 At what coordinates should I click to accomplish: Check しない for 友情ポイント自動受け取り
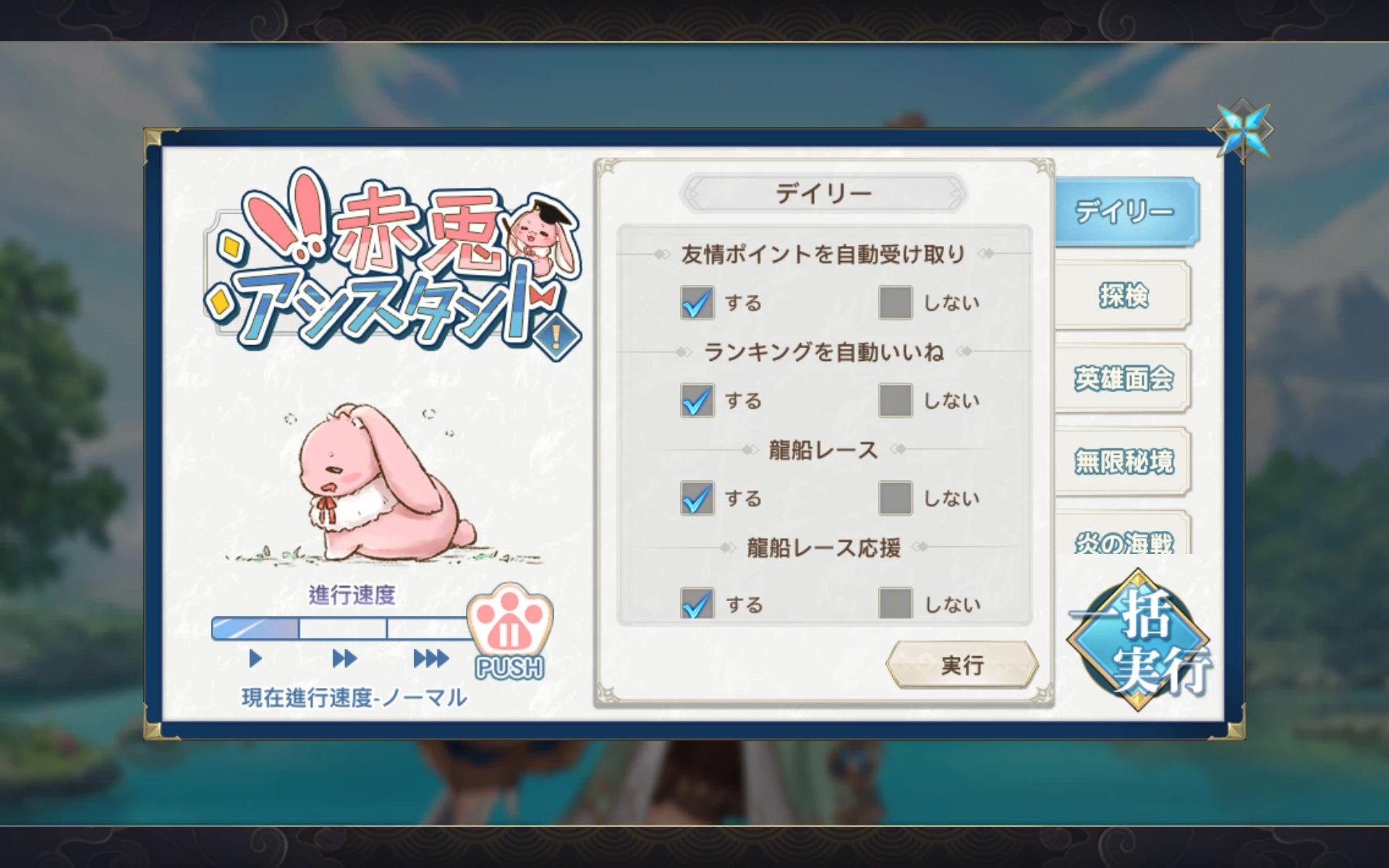click(896, 302)
